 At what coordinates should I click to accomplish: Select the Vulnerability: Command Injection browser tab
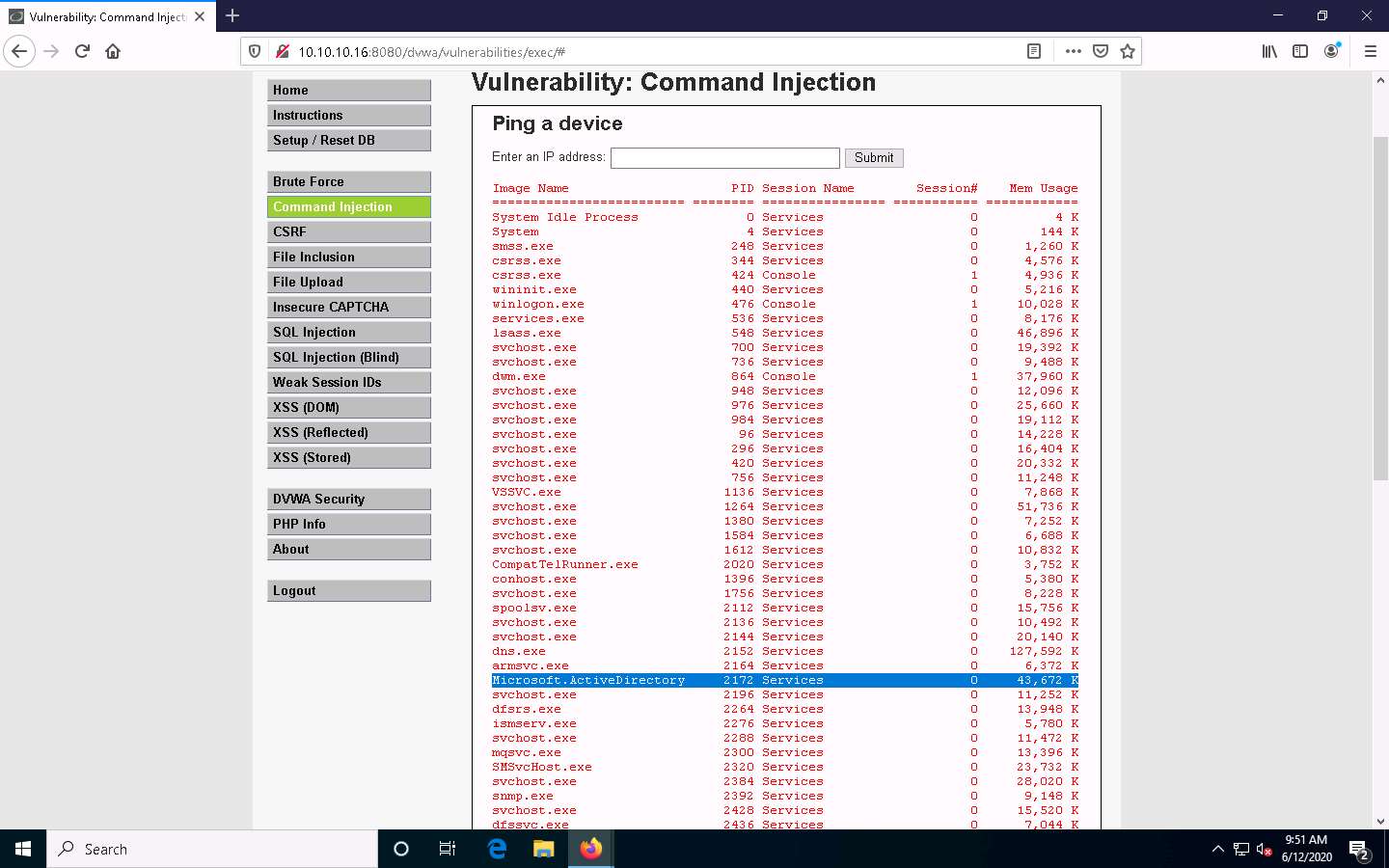click(108, 15)
